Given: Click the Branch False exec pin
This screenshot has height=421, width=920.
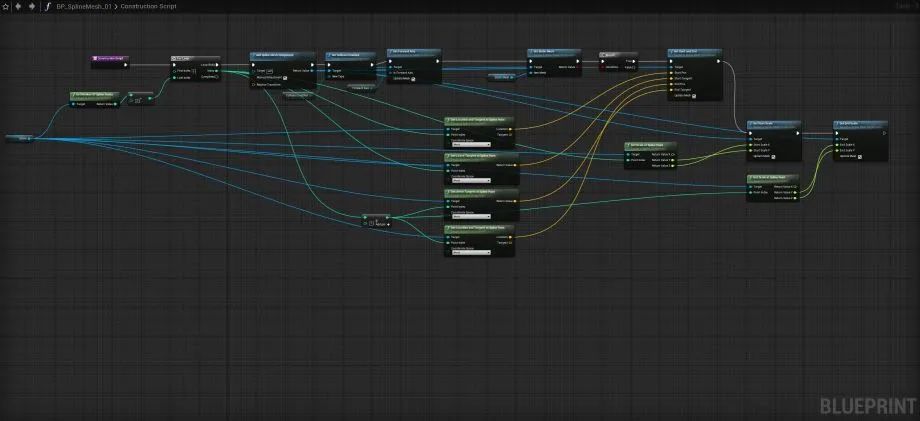Looking at the screenshot, I should [x=634, y=67].
